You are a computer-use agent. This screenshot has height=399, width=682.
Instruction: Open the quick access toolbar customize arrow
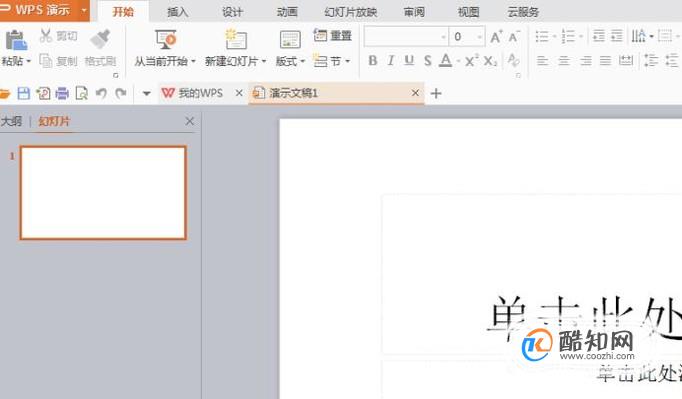point(147,93)
